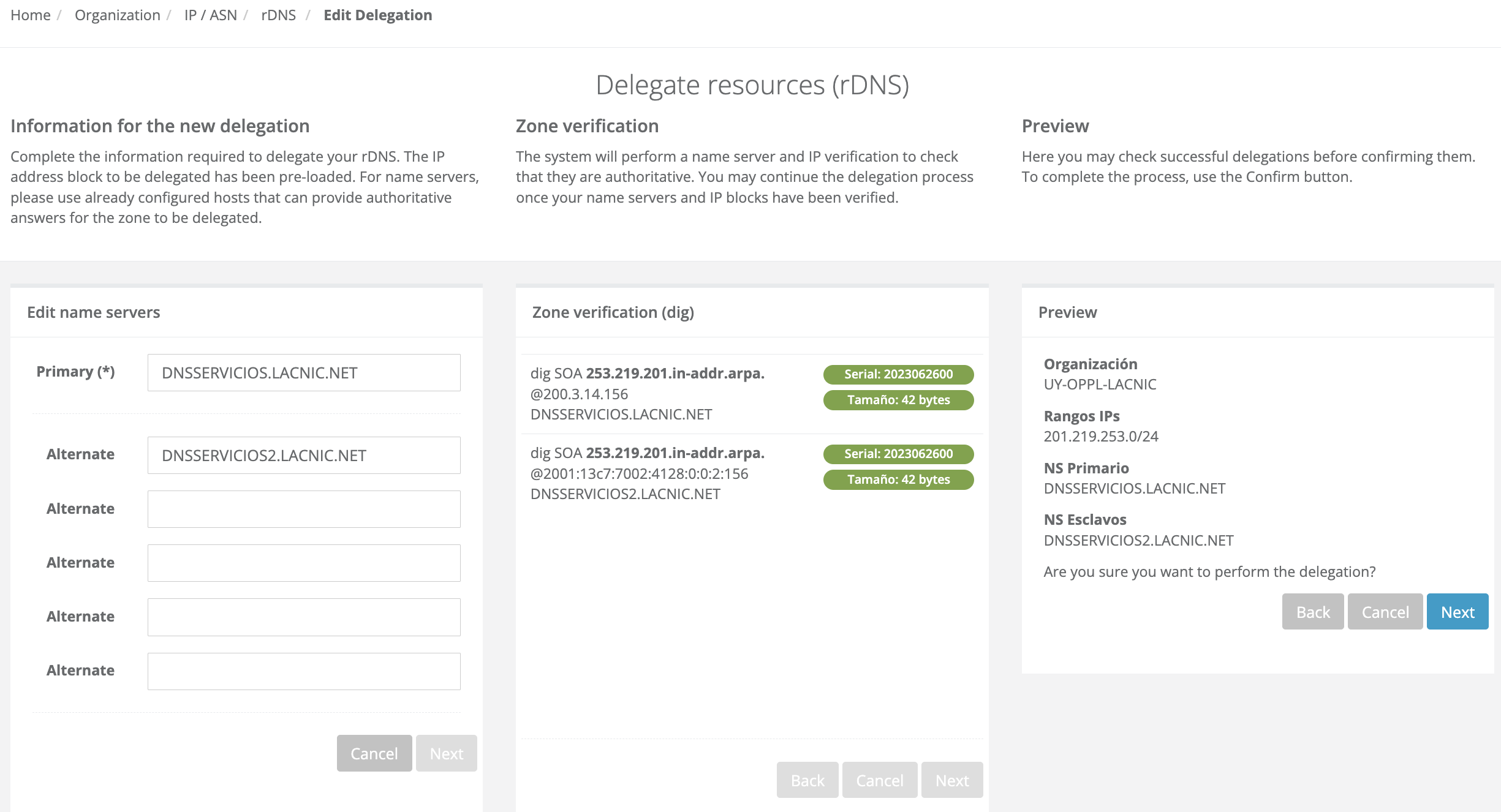Confirm delegation with blue Next button
This screenshot has width=1501, height=812.
coord(1457,612)
